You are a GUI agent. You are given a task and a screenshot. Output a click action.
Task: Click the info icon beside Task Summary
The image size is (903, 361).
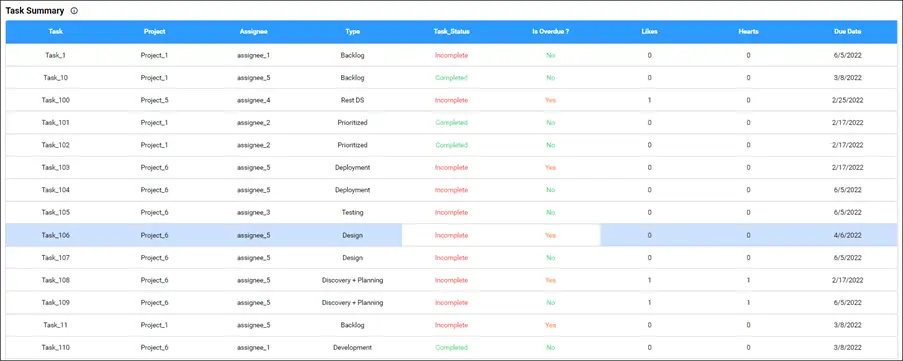click(x=74, y=11)
